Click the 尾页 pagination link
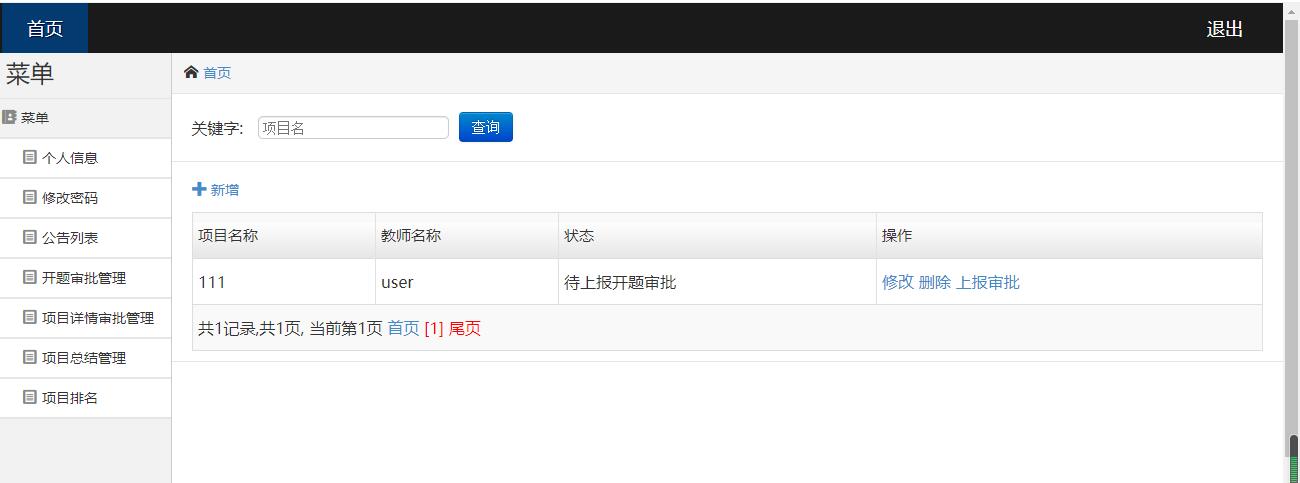Image resolution: width=1300 pixels, height=483 pixels. pyautogui.click(x=465, y=328)
